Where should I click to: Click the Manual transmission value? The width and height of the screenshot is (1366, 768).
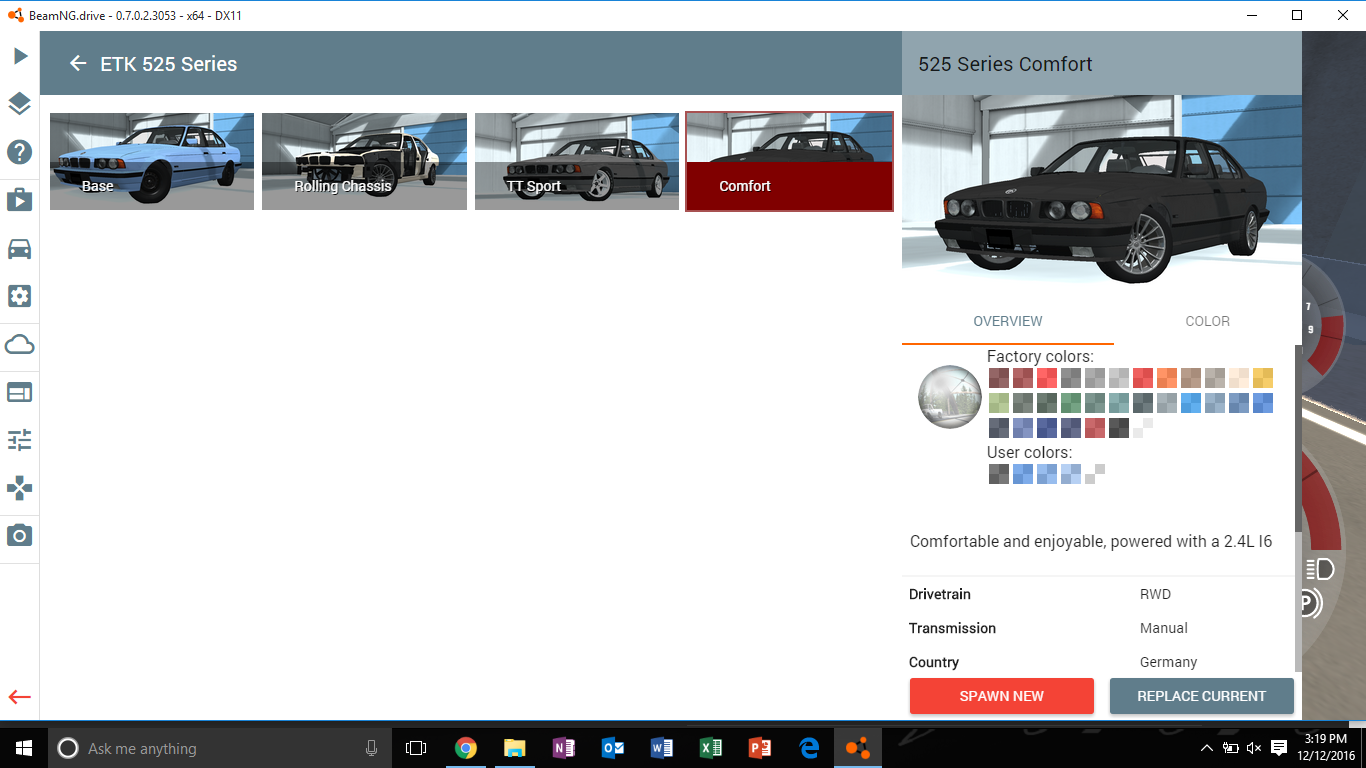1164,628
